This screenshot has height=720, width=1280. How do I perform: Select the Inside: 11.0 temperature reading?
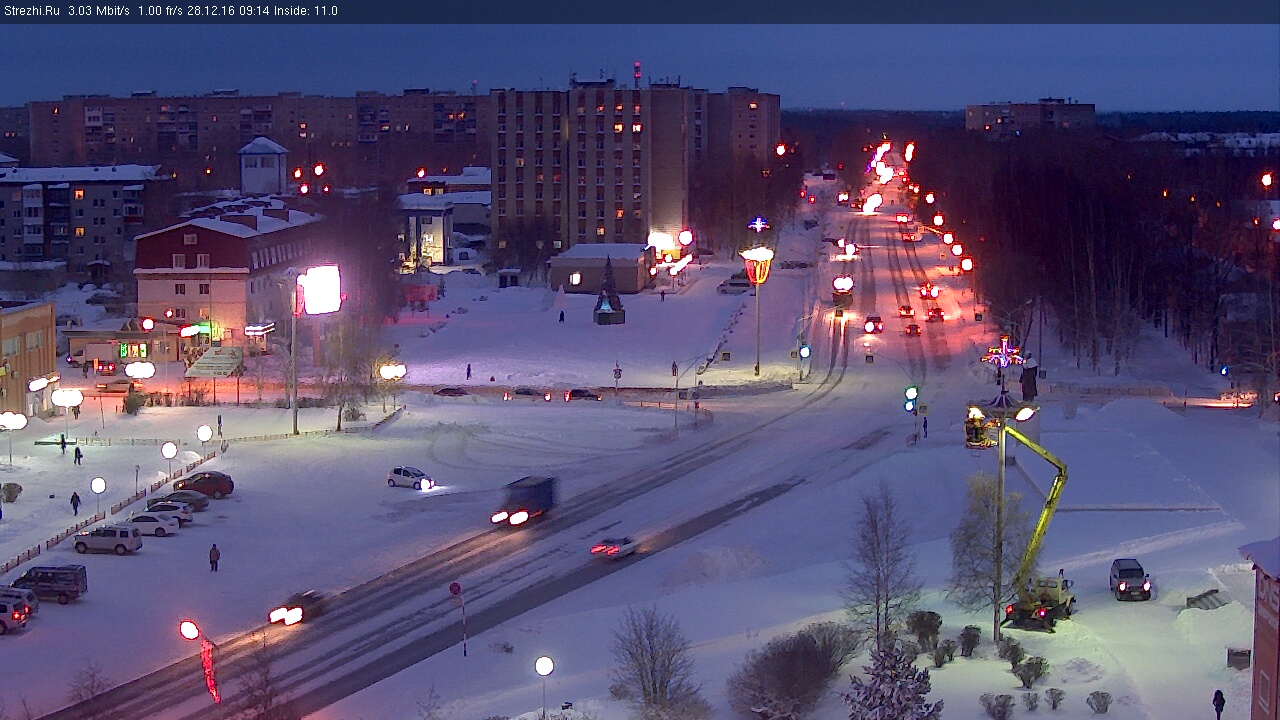tap(304, 11)
